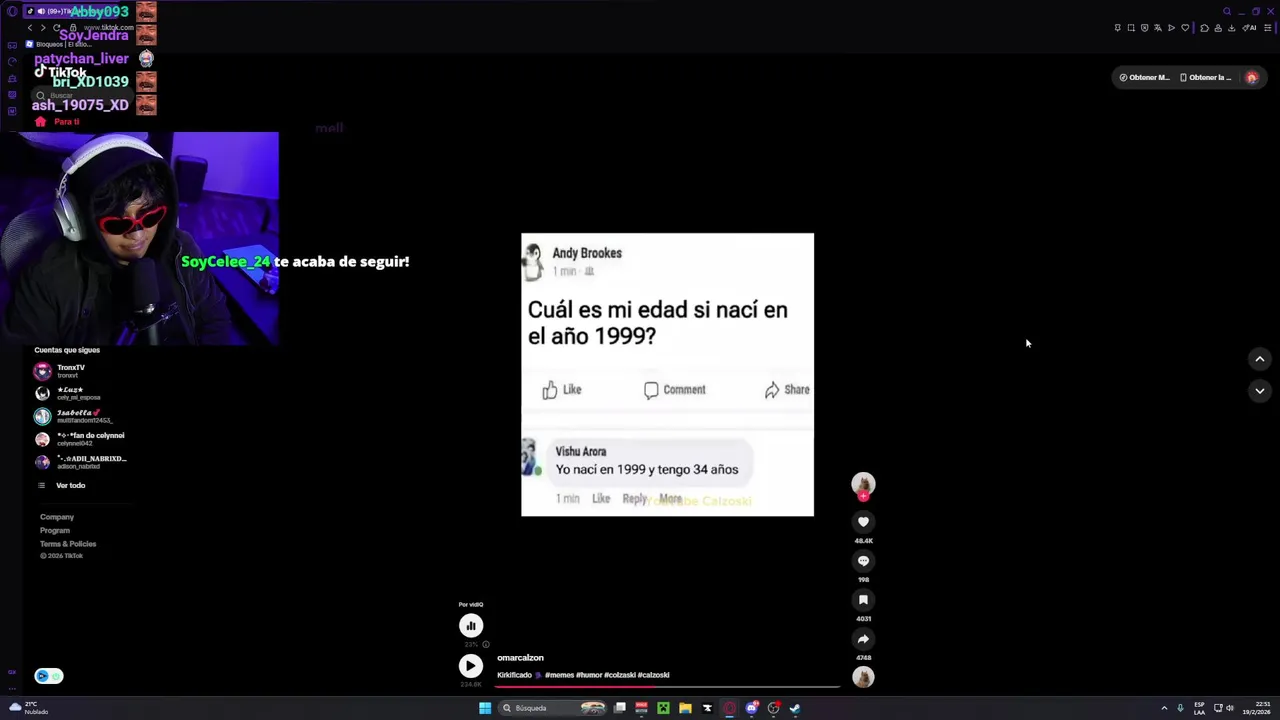Click the Obtener la app button
Screen dimensions: 1280x720
click(1206, 77)
